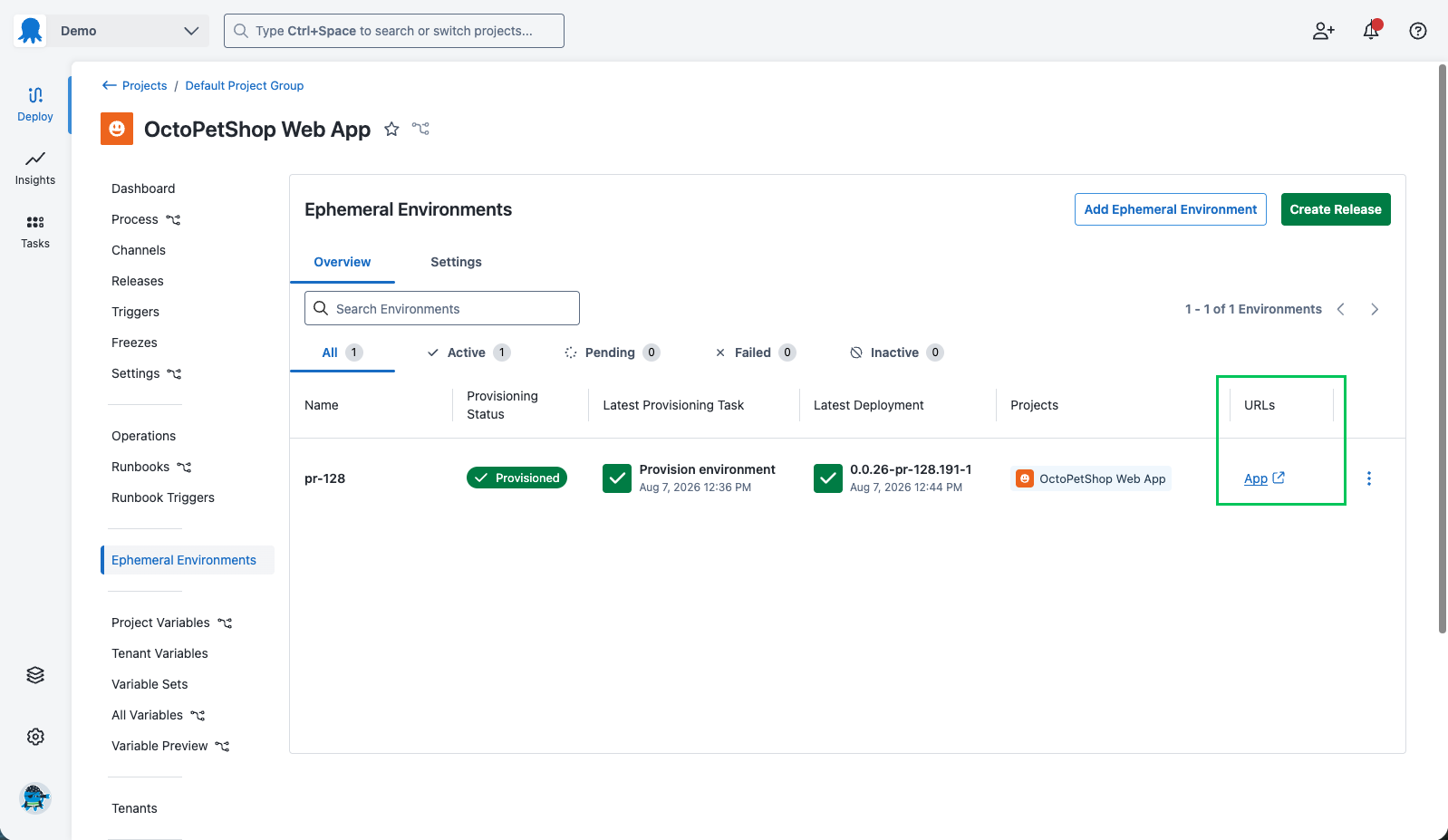Click the Provisioned status badge
This screenshot has height=840, width=1448.
(516, 478)
